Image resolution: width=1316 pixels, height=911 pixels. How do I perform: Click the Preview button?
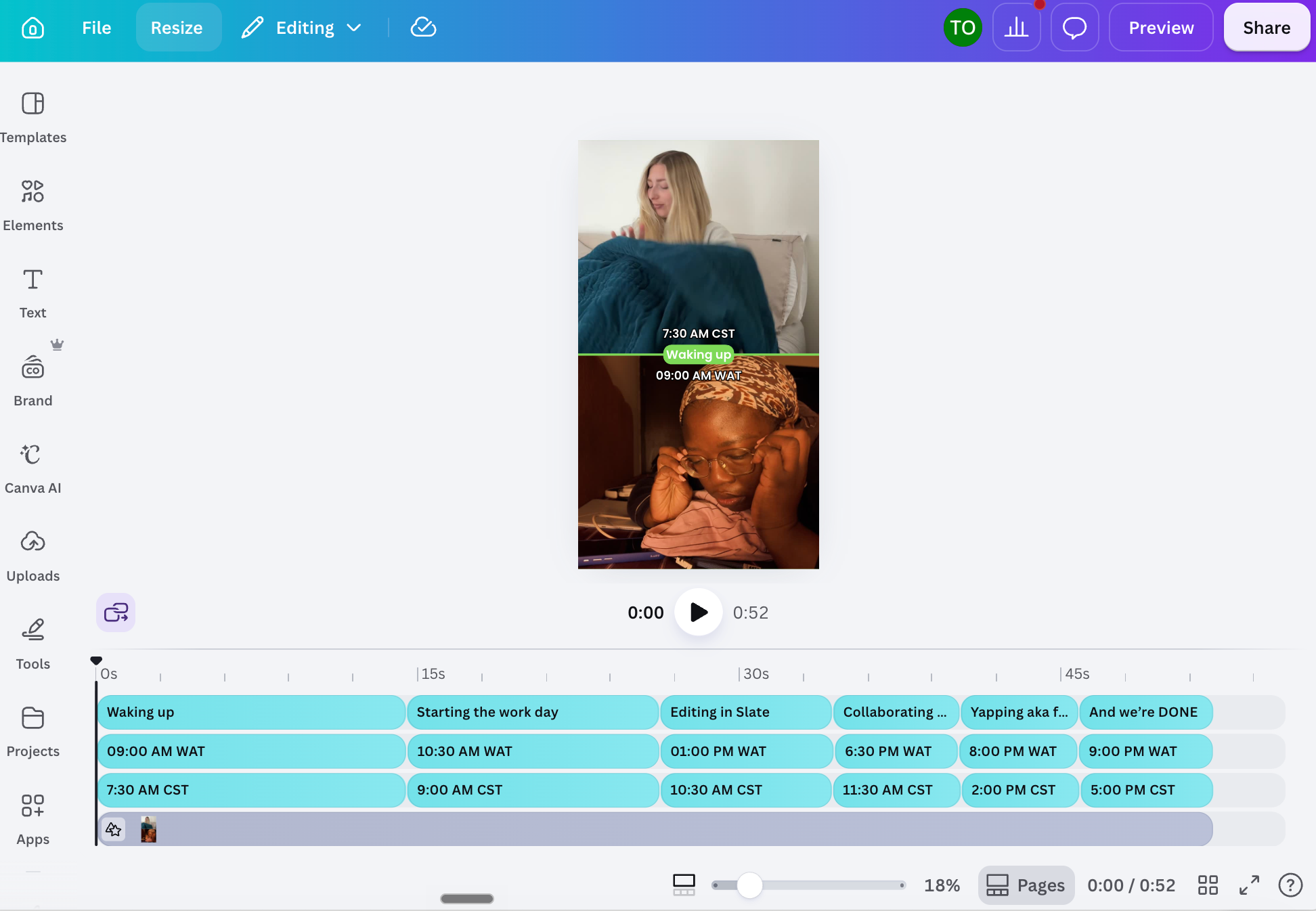(x=1161, y=28)
